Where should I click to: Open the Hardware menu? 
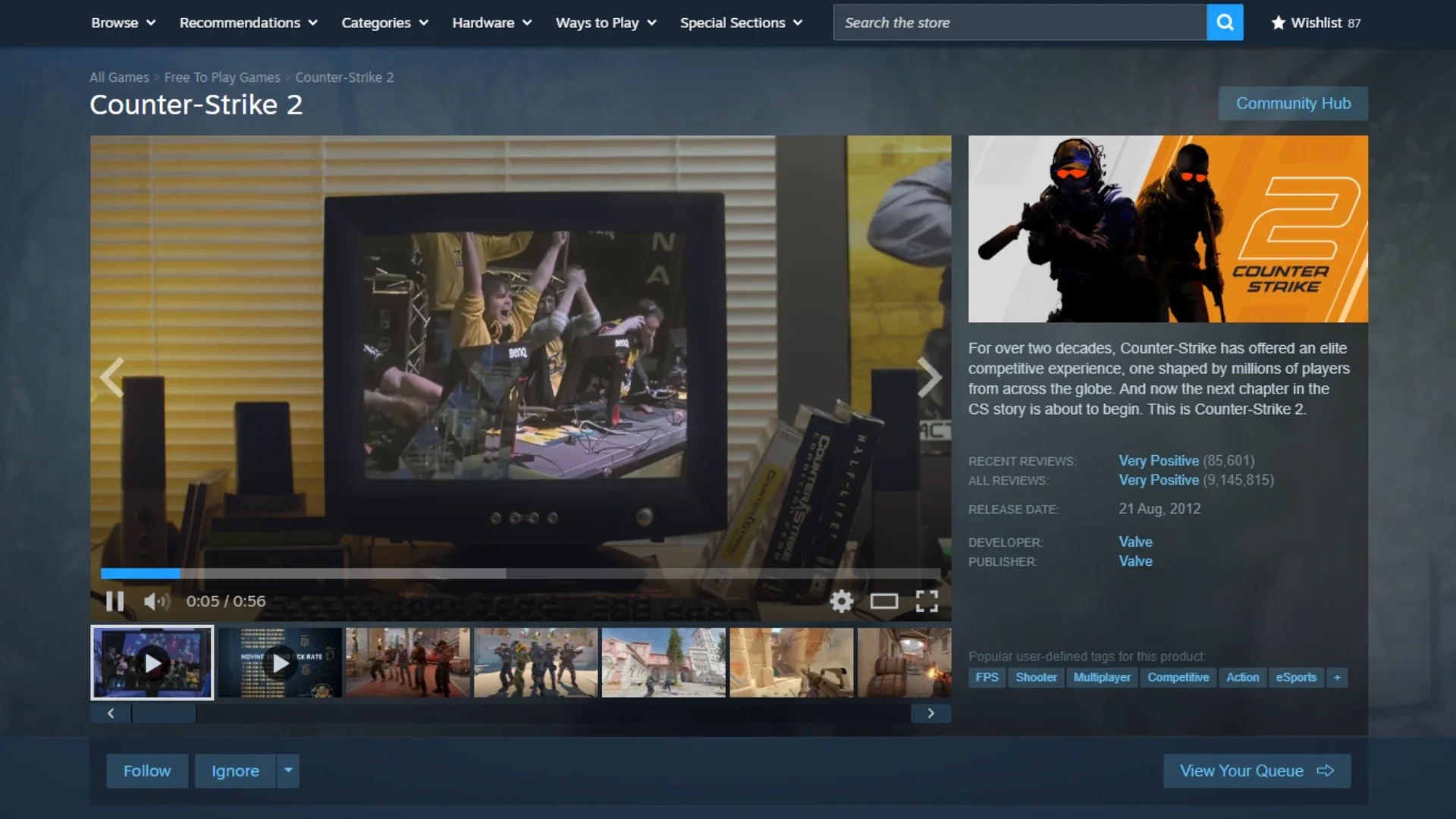(491, 23)
